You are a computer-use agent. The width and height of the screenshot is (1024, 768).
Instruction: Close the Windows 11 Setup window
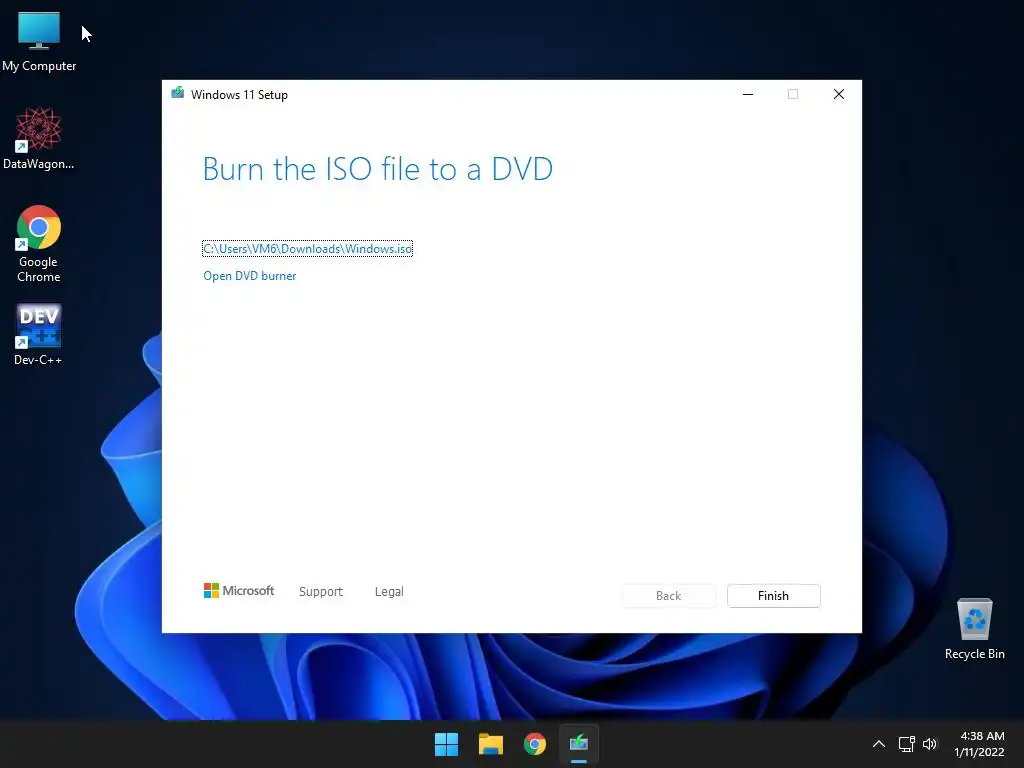(839, 94)
